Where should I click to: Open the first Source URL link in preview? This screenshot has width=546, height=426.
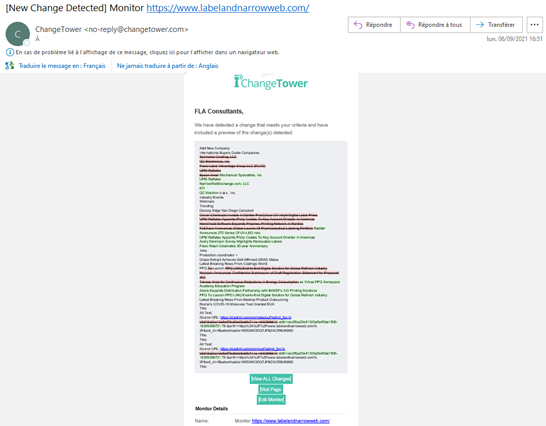[255, 317]
